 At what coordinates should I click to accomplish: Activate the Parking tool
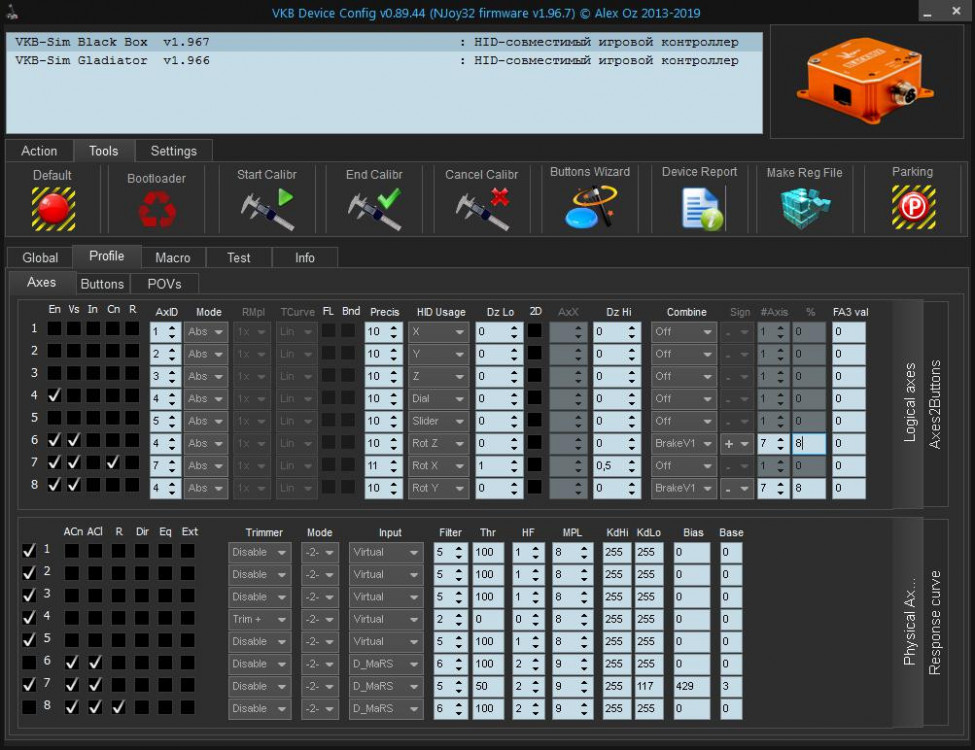(x=912, y=208)
